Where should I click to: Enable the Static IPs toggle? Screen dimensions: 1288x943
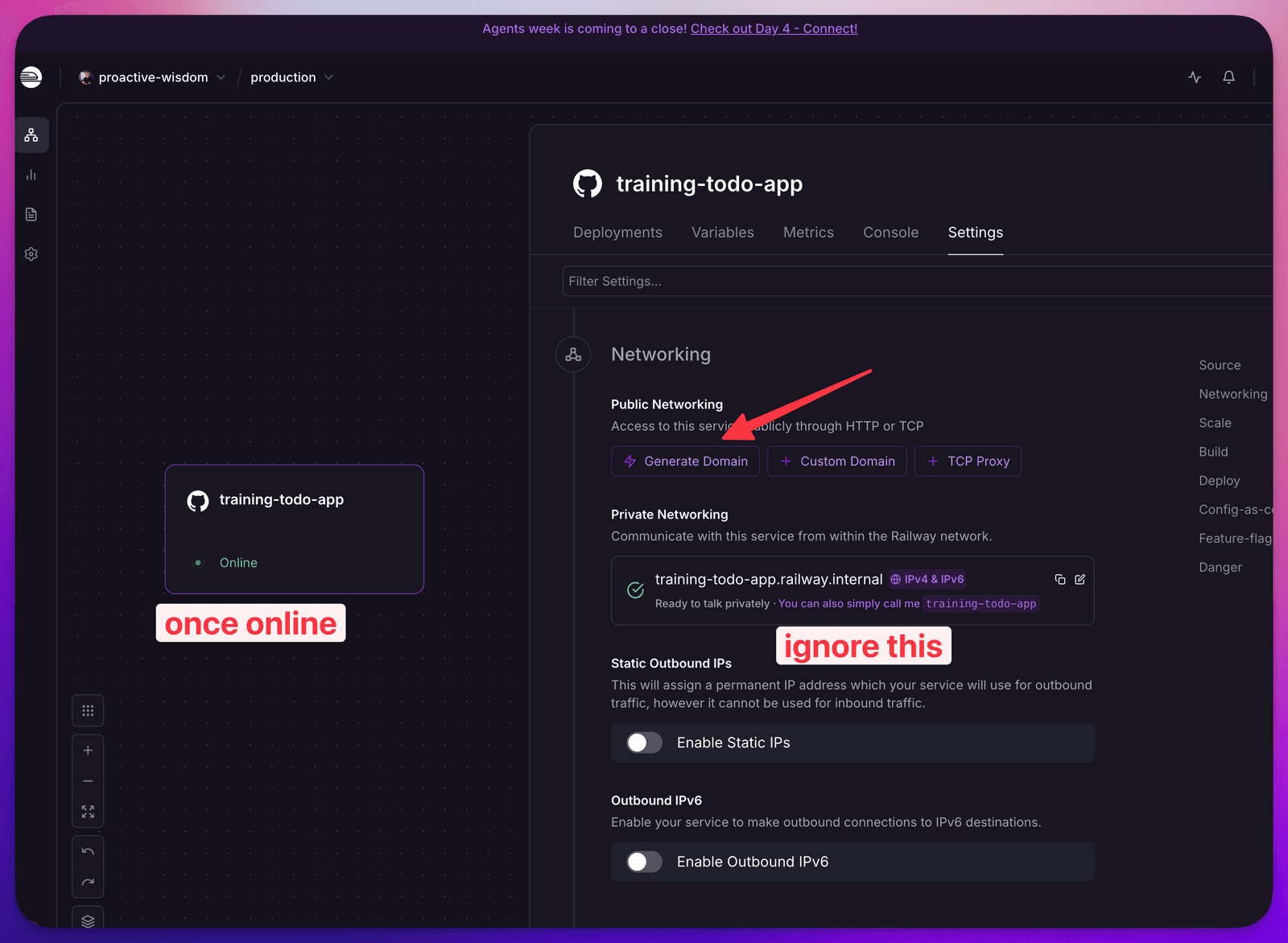pyautogui.click(x=644, y=742)
